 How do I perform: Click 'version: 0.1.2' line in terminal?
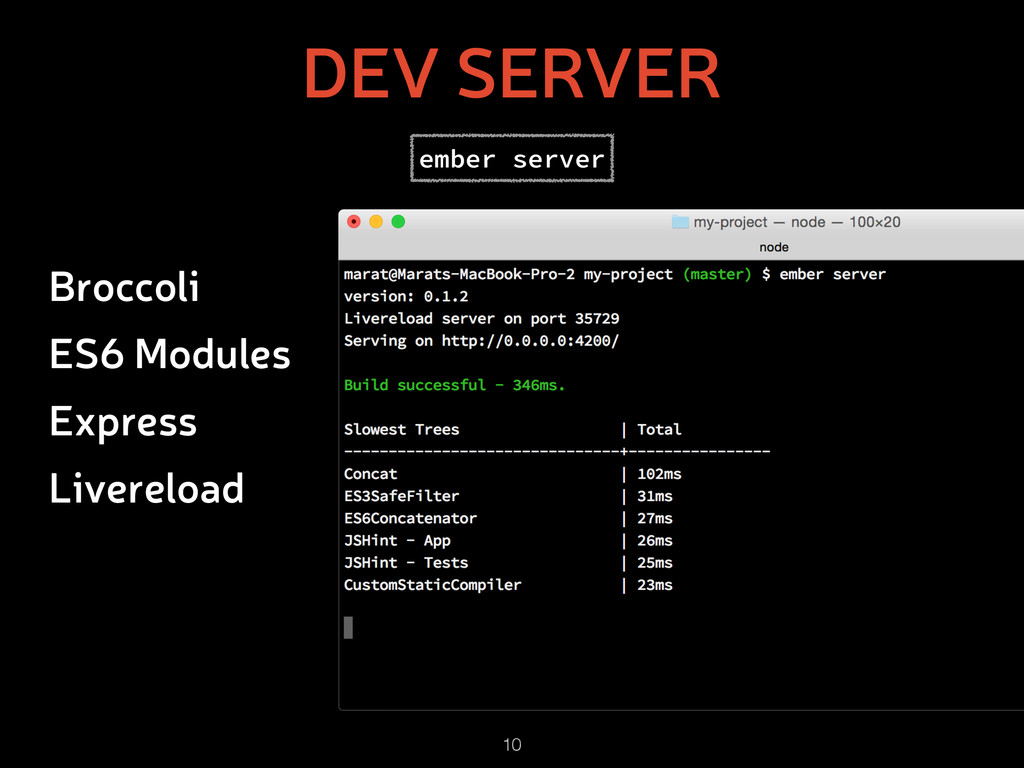pos(406,296)
